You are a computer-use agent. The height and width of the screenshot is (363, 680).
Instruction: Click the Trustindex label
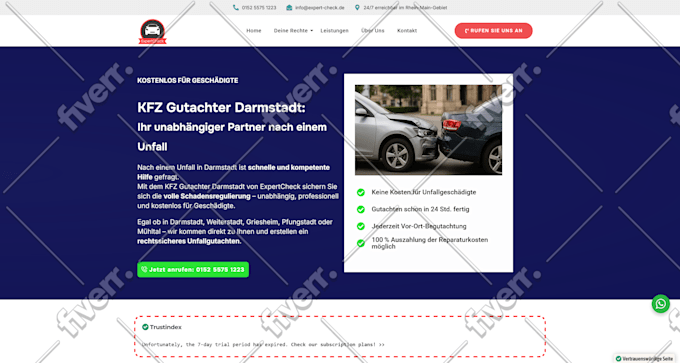click(x=166, y=327)
